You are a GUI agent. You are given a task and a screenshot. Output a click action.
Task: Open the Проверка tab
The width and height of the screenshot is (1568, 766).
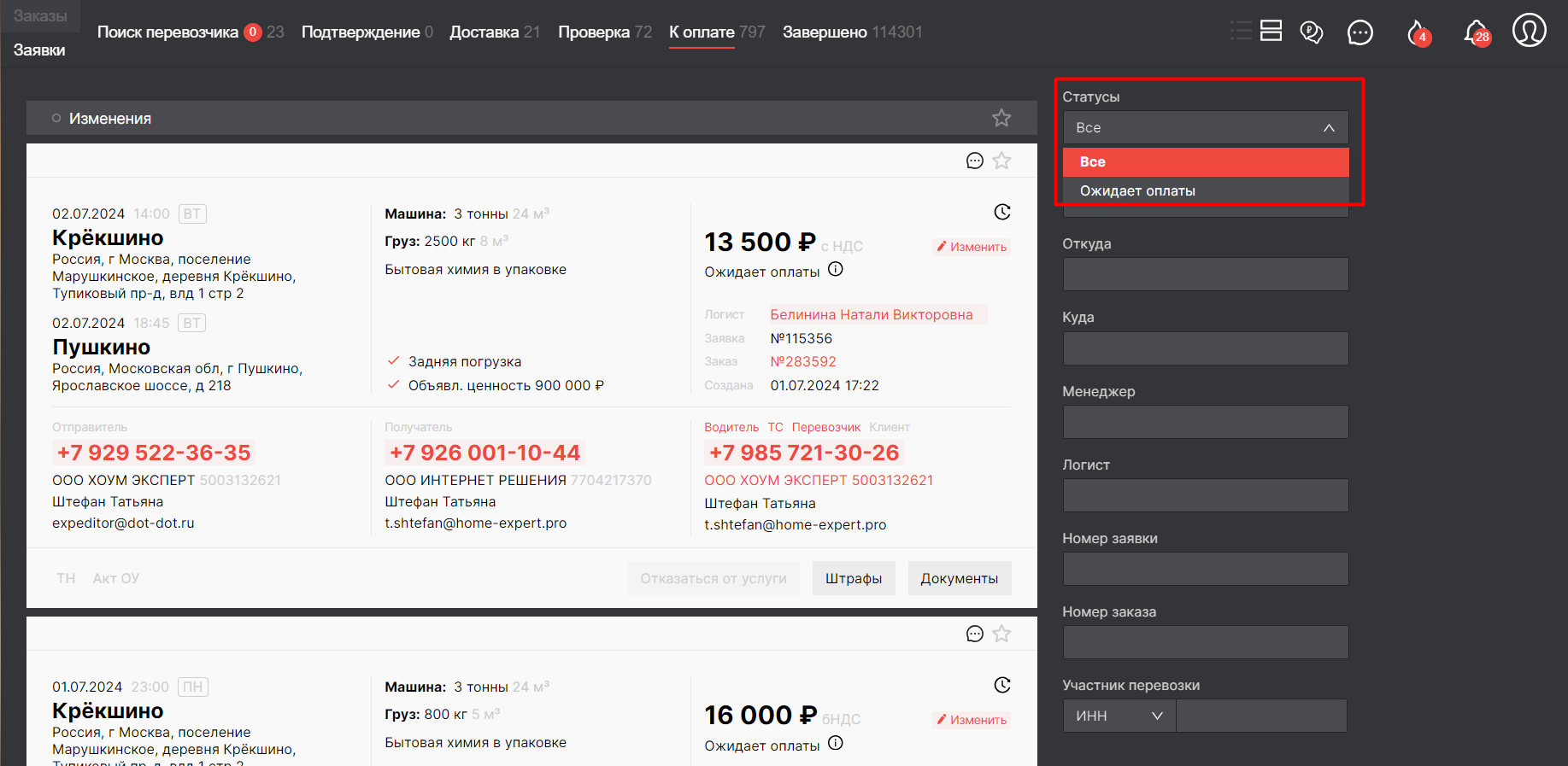click(x=594, y=32)
